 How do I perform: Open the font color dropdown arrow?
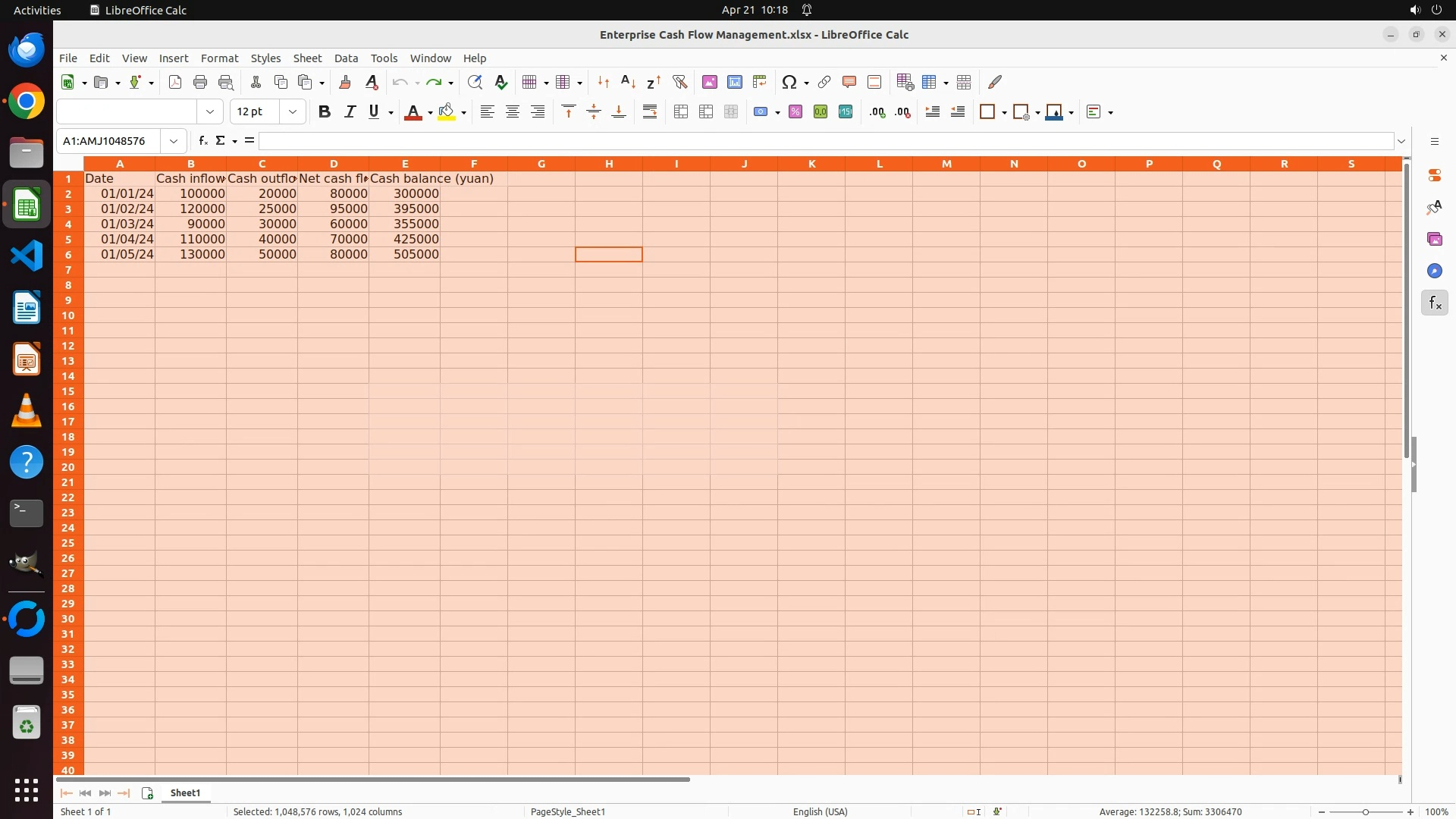pos(430,113)
